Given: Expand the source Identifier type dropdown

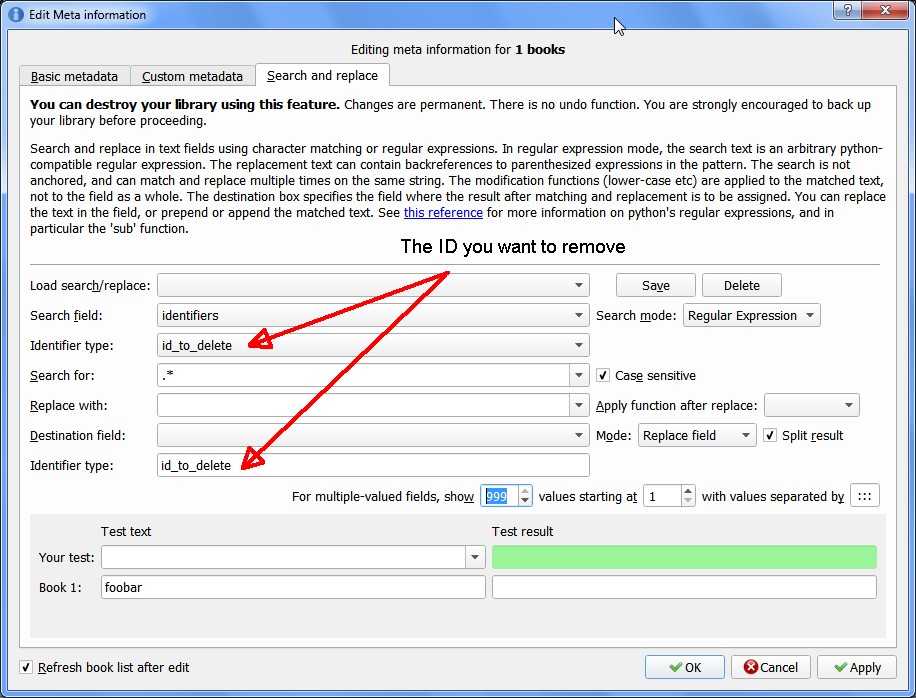Looking at the screenshot, I should pos(373,345).
